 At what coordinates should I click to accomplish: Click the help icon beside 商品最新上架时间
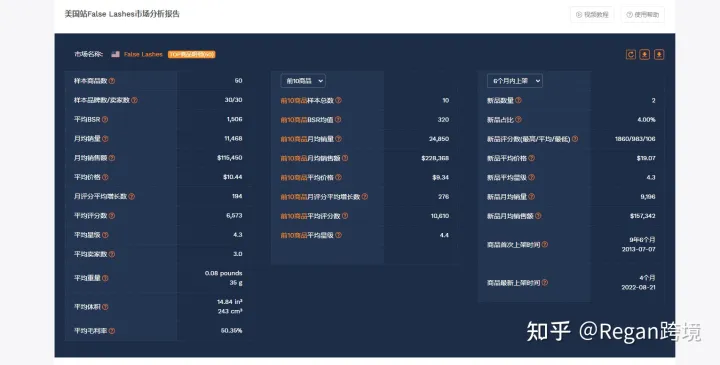pos(545,283)
